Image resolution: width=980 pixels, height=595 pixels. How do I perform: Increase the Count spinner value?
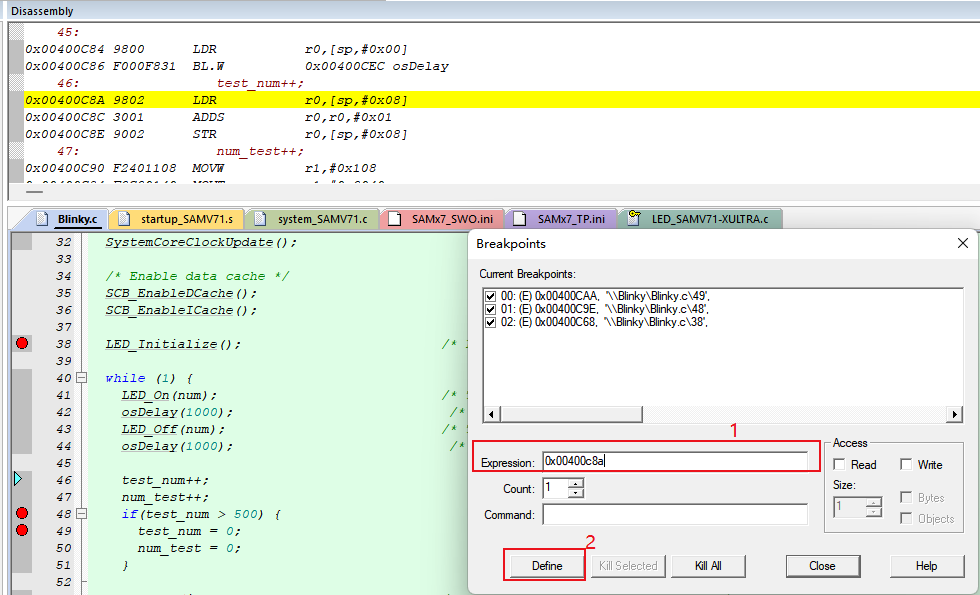point(575,484)
